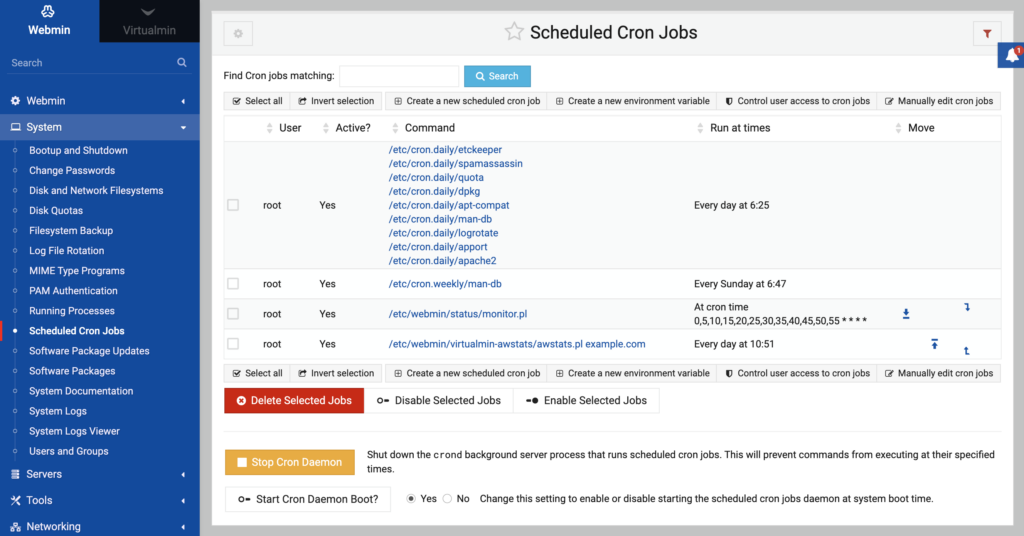Screen dimensions: 1024x536
Task: Open the red filter icon at top right
Action: click(987, 33)
